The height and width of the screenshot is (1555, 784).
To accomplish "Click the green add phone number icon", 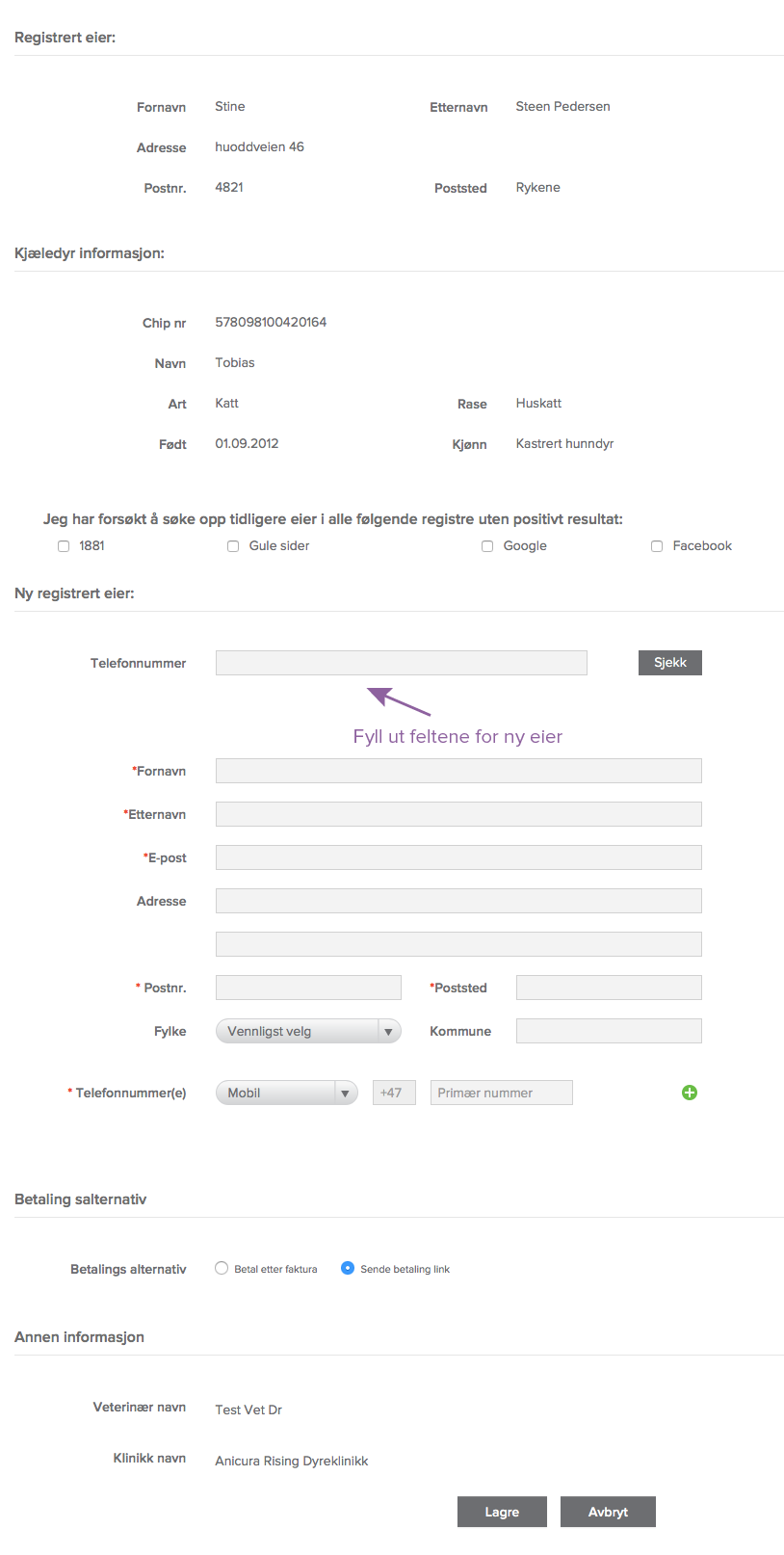I will 689,1093.
